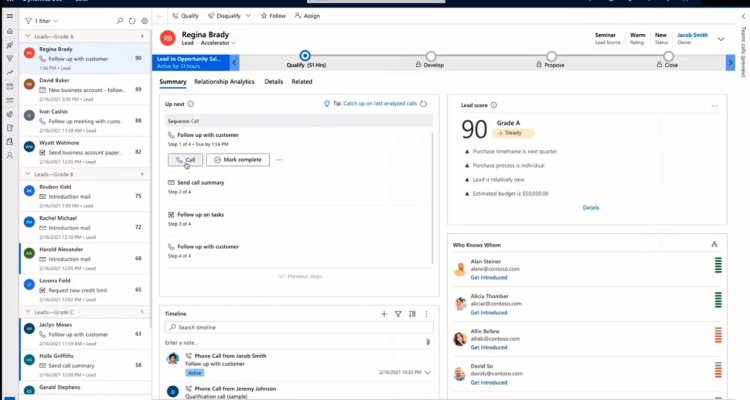Open Harold Alexander lead in work list
This screenshot has height=400, width=750.
click(85, 258)
